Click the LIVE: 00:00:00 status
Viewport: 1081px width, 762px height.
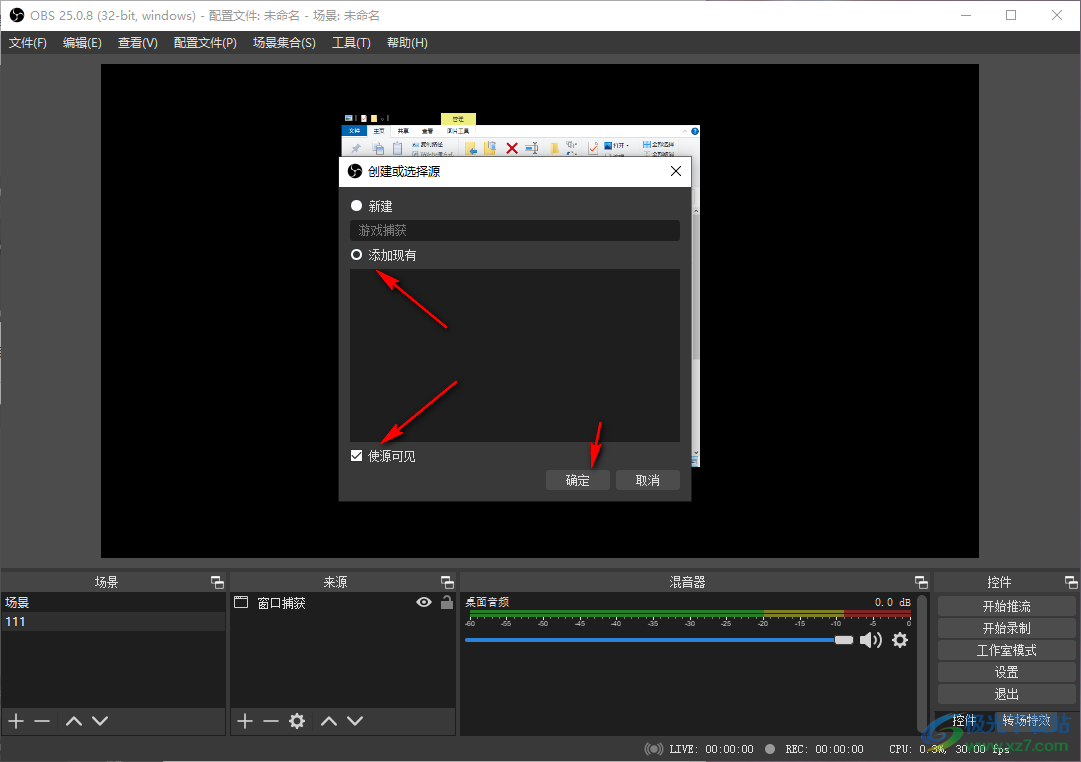point(711,749)
